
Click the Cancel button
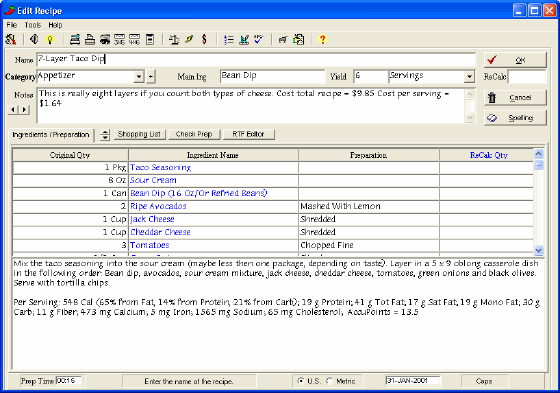click(515, 98)
